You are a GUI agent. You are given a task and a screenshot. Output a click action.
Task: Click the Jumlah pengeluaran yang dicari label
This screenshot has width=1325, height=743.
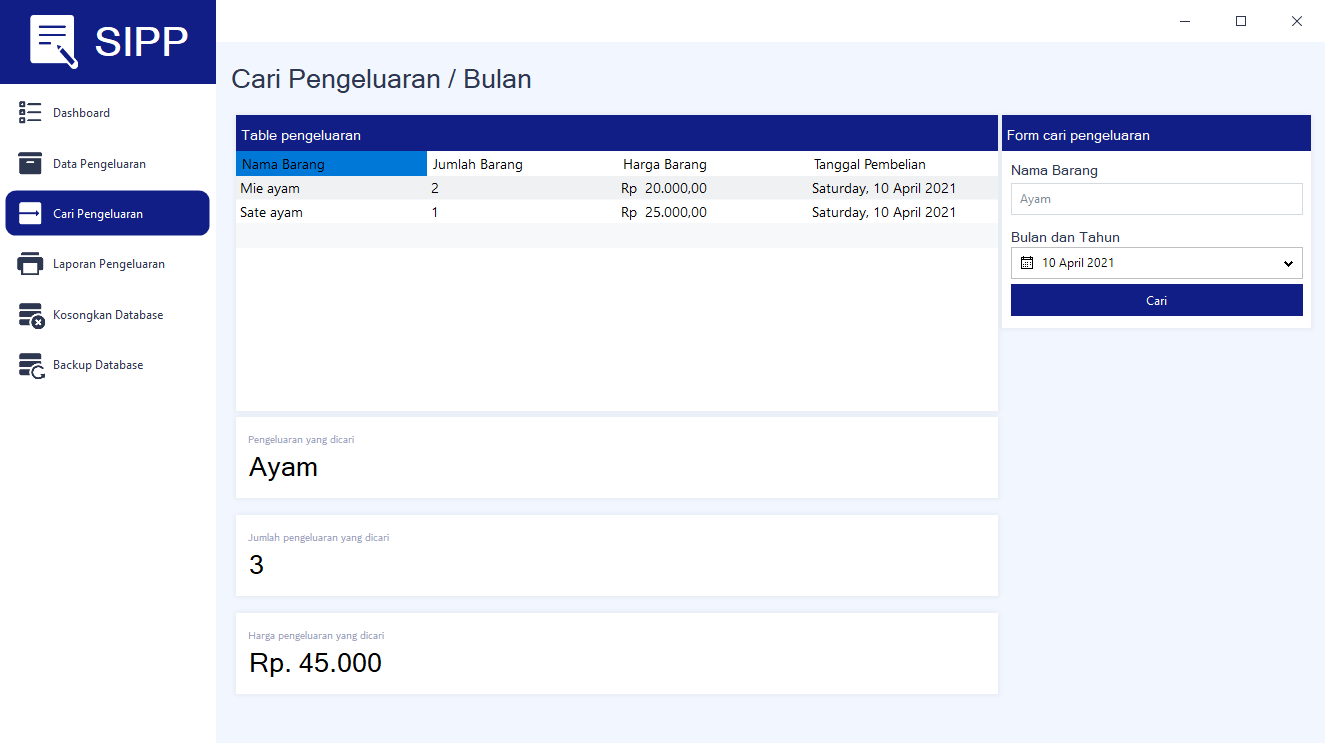click(x=319, y=537)
